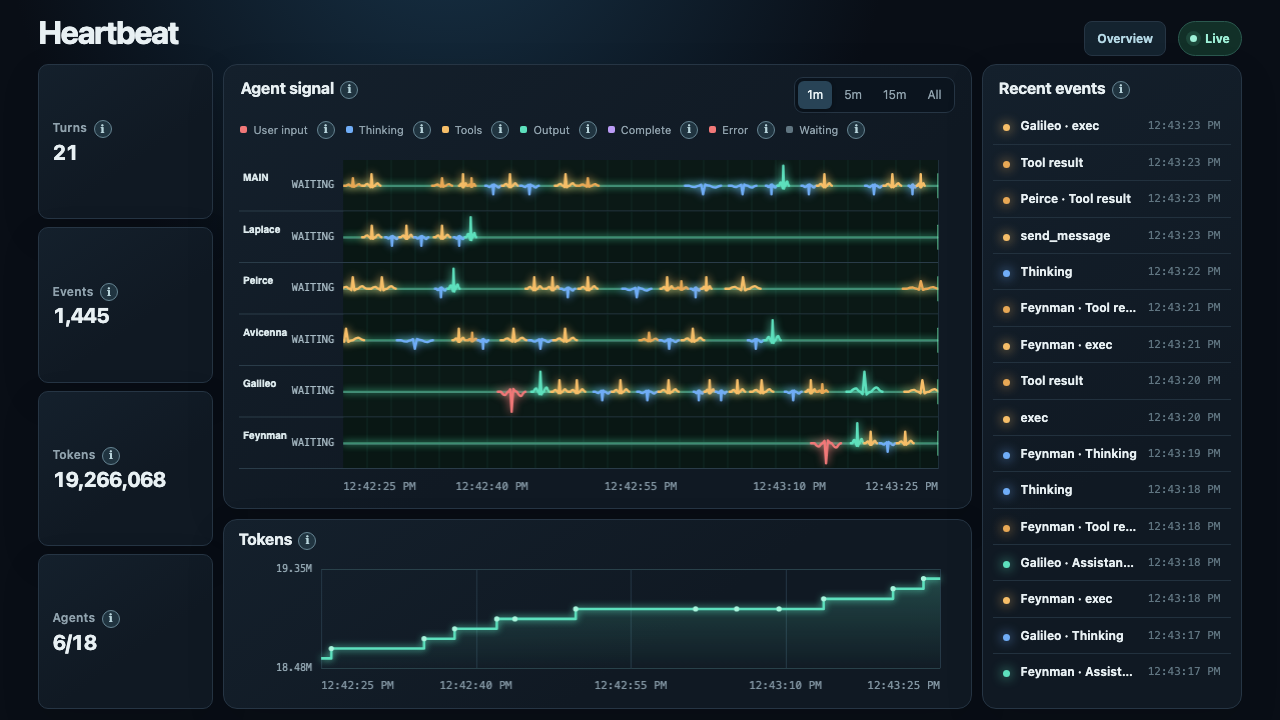Switch to the 15m time range
This screenshot has height=720, width=1280.
[895, 95]
